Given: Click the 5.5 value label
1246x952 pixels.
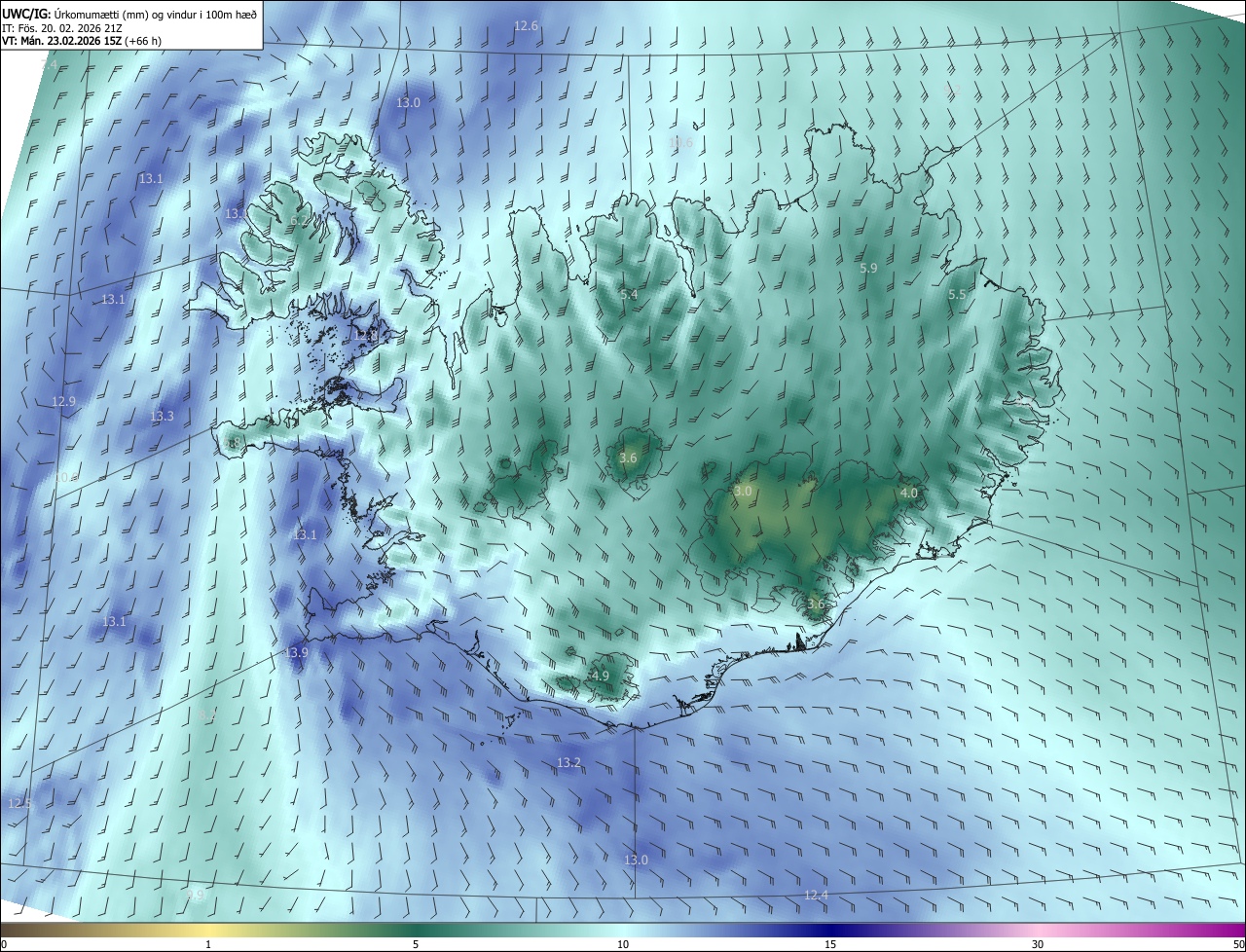Looking at the screenshot, I should tap(957, 295).
